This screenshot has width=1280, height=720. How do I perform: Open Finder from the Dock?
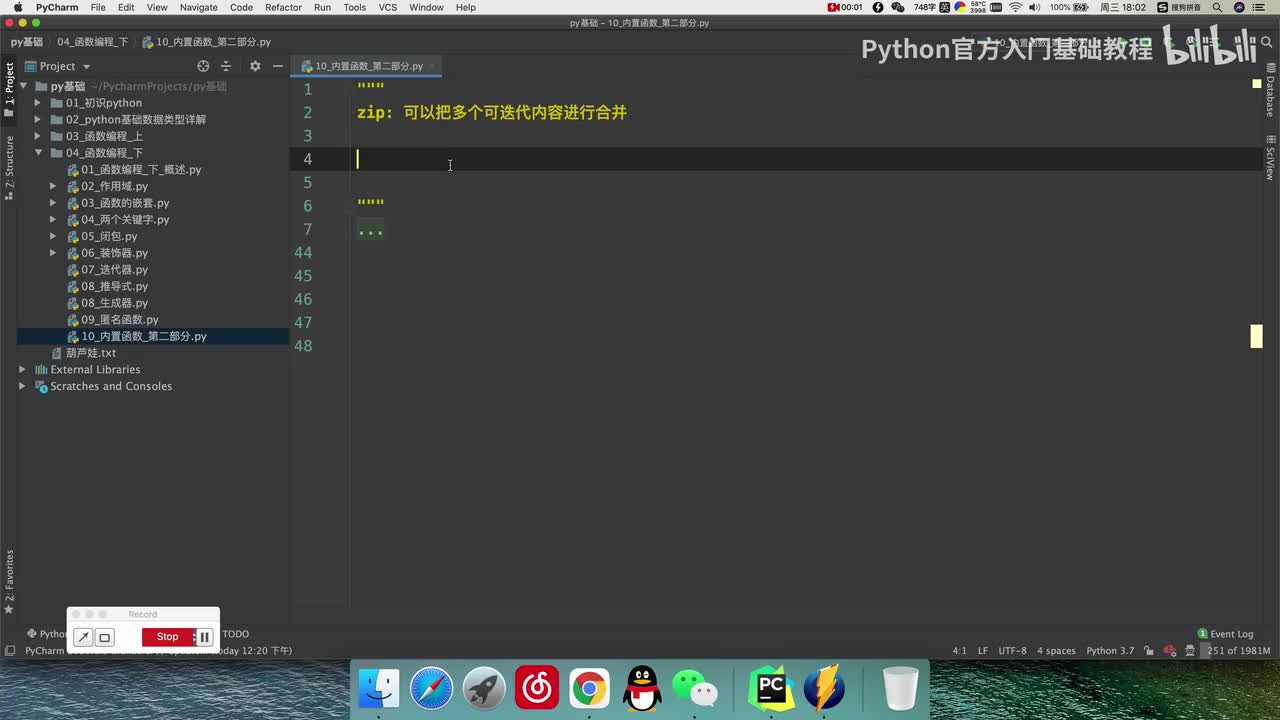tap(379, 689)
